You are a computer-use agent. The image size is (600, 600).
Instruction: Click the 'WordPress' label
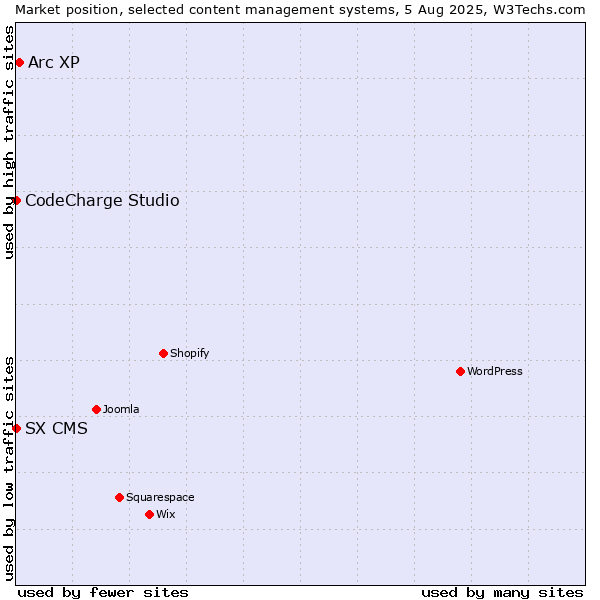click(495, 371)
